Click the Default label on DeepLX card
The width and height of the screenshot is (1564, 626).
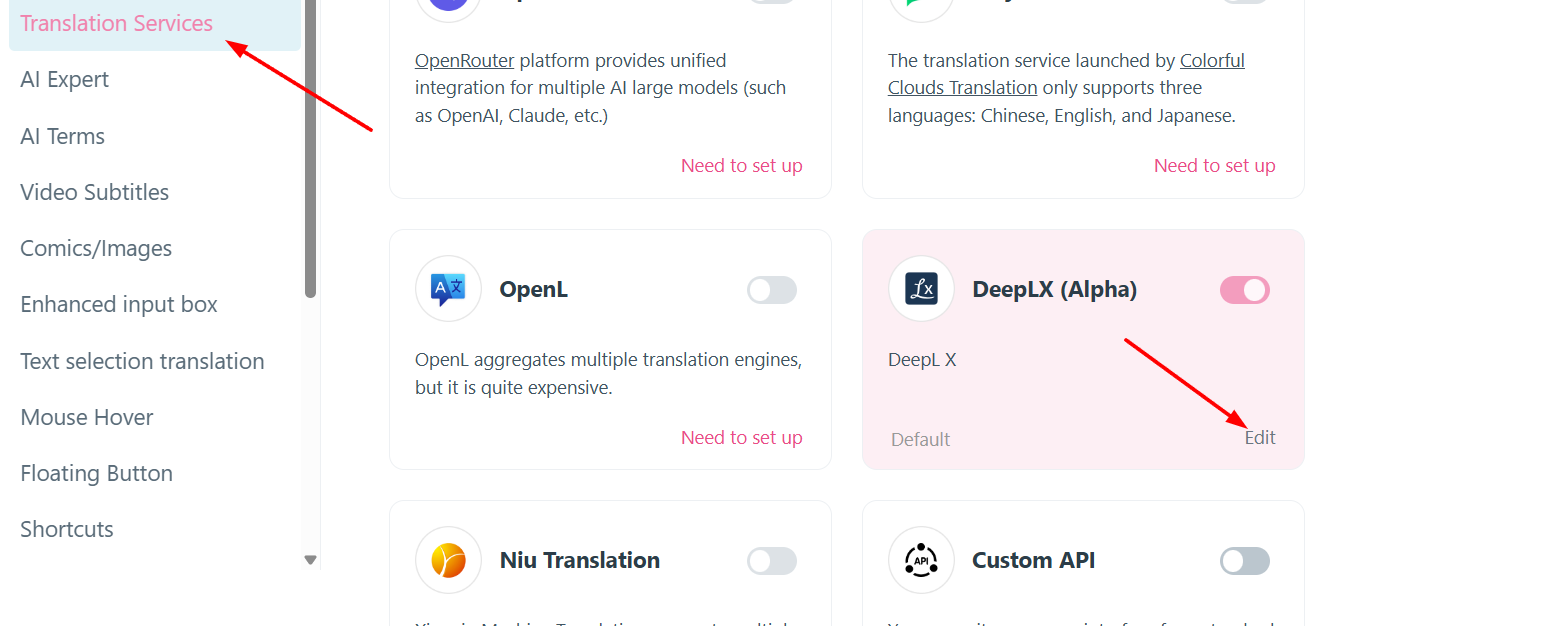[x=921, y=440]
